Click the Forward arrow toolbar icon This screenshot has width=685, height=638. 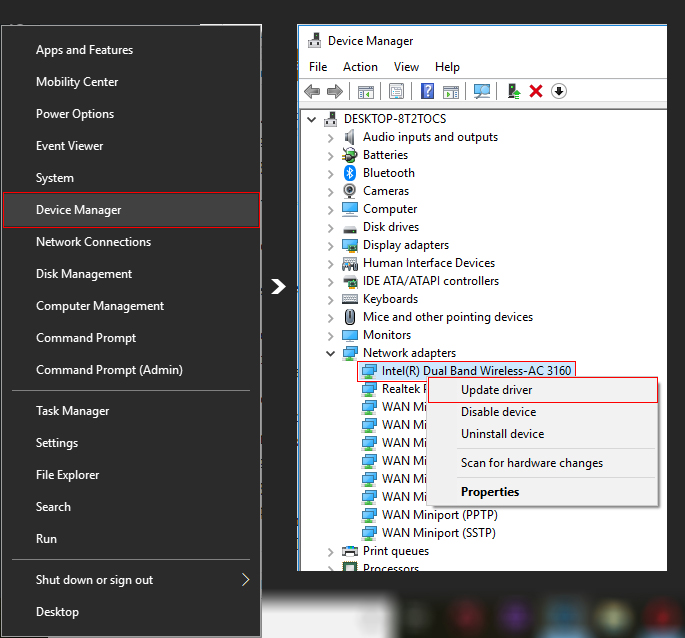[335, 91]
